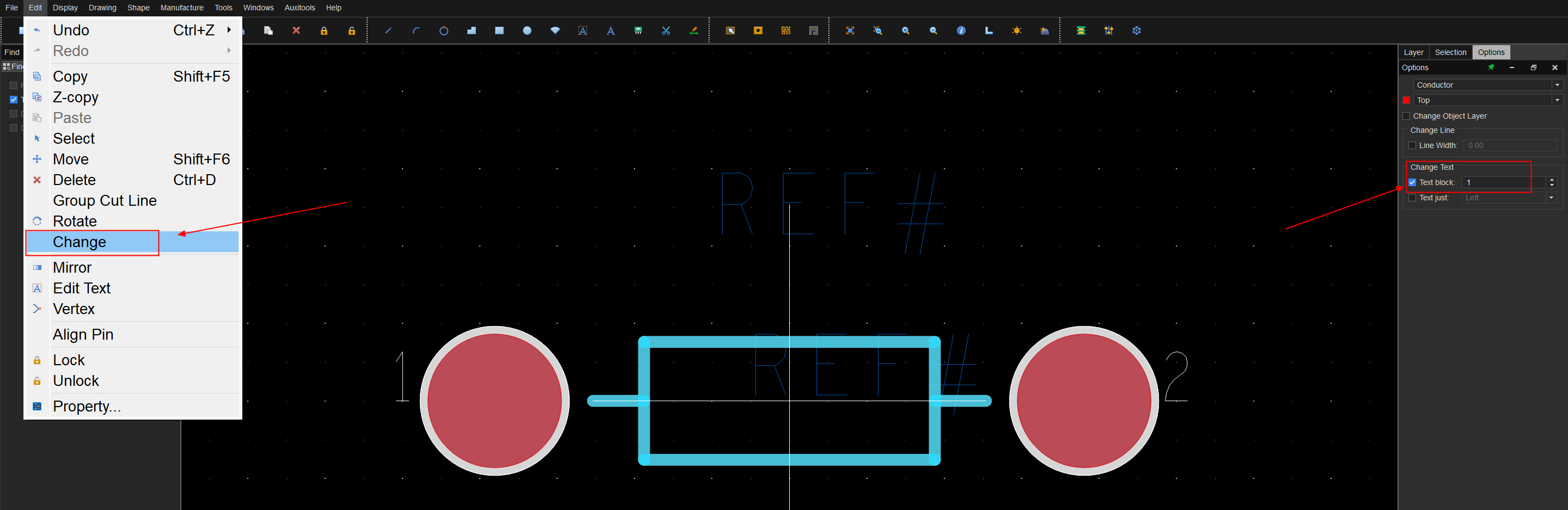
Task: Open the Manufacture menu
Action: [x=181, y=8]
